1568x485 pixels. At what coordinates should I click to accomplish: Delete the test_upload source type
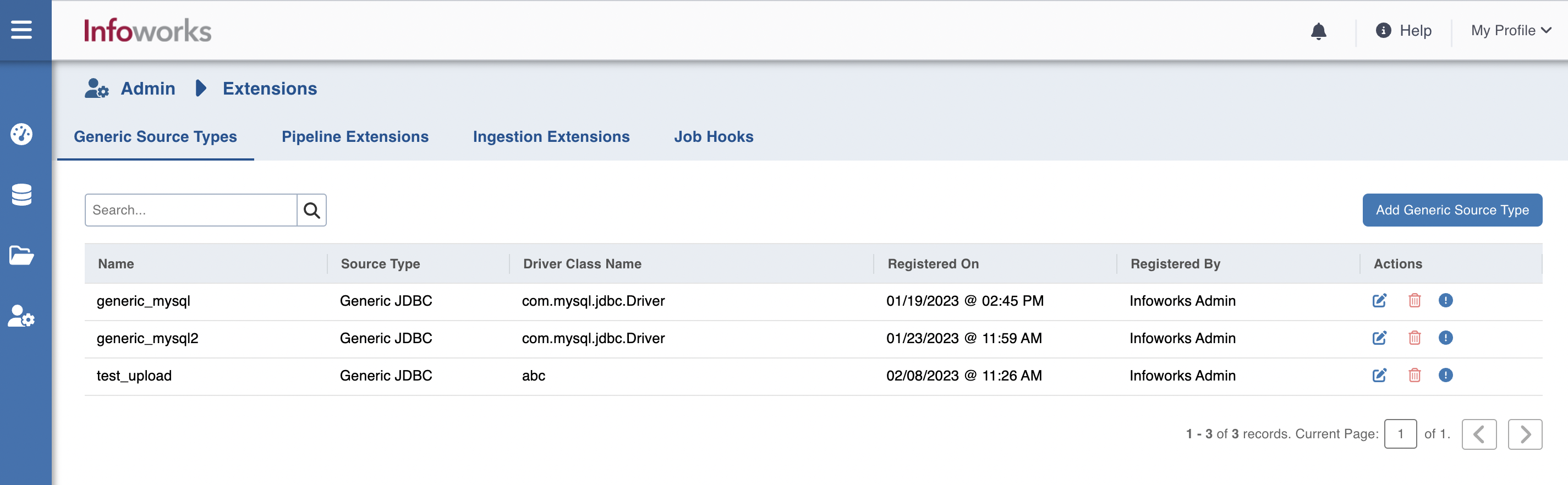1415,376
